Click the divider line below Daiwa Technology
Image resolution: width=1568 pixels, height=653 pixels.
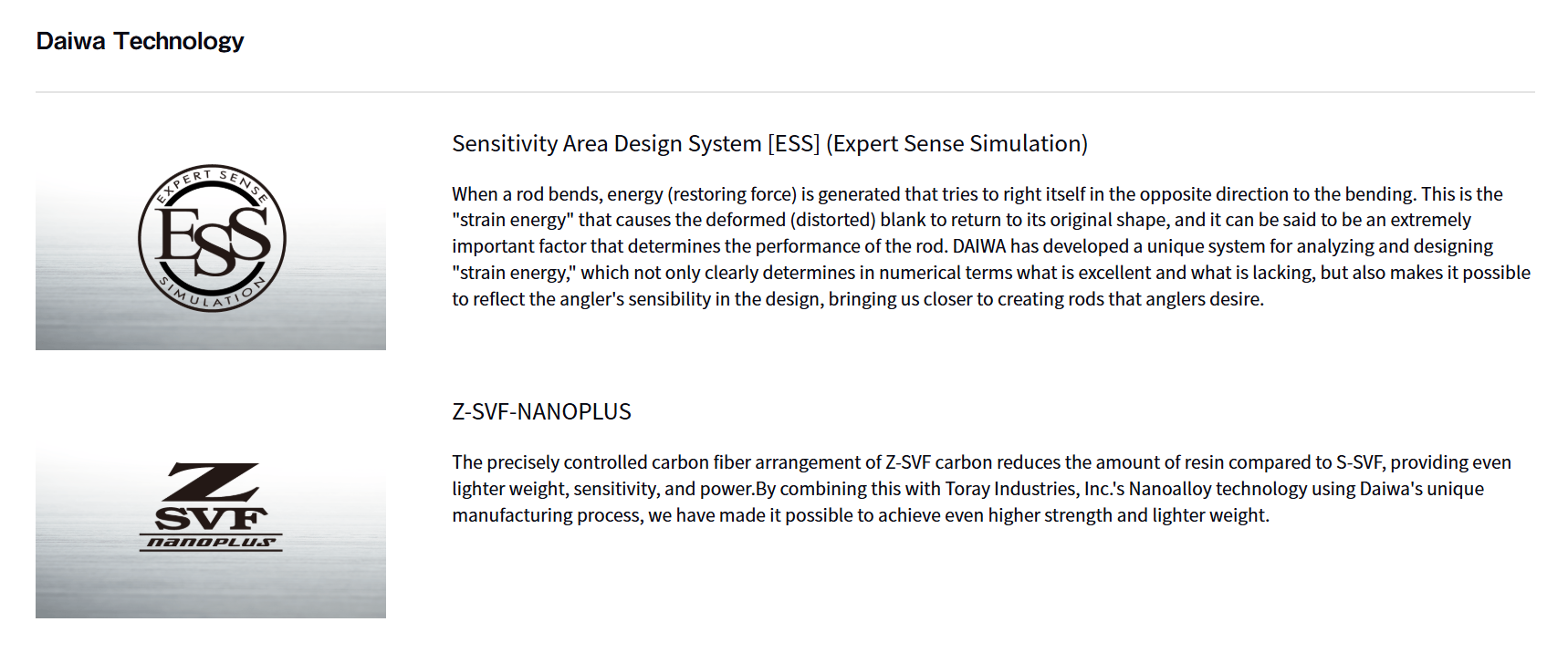[x=785, y=92]
